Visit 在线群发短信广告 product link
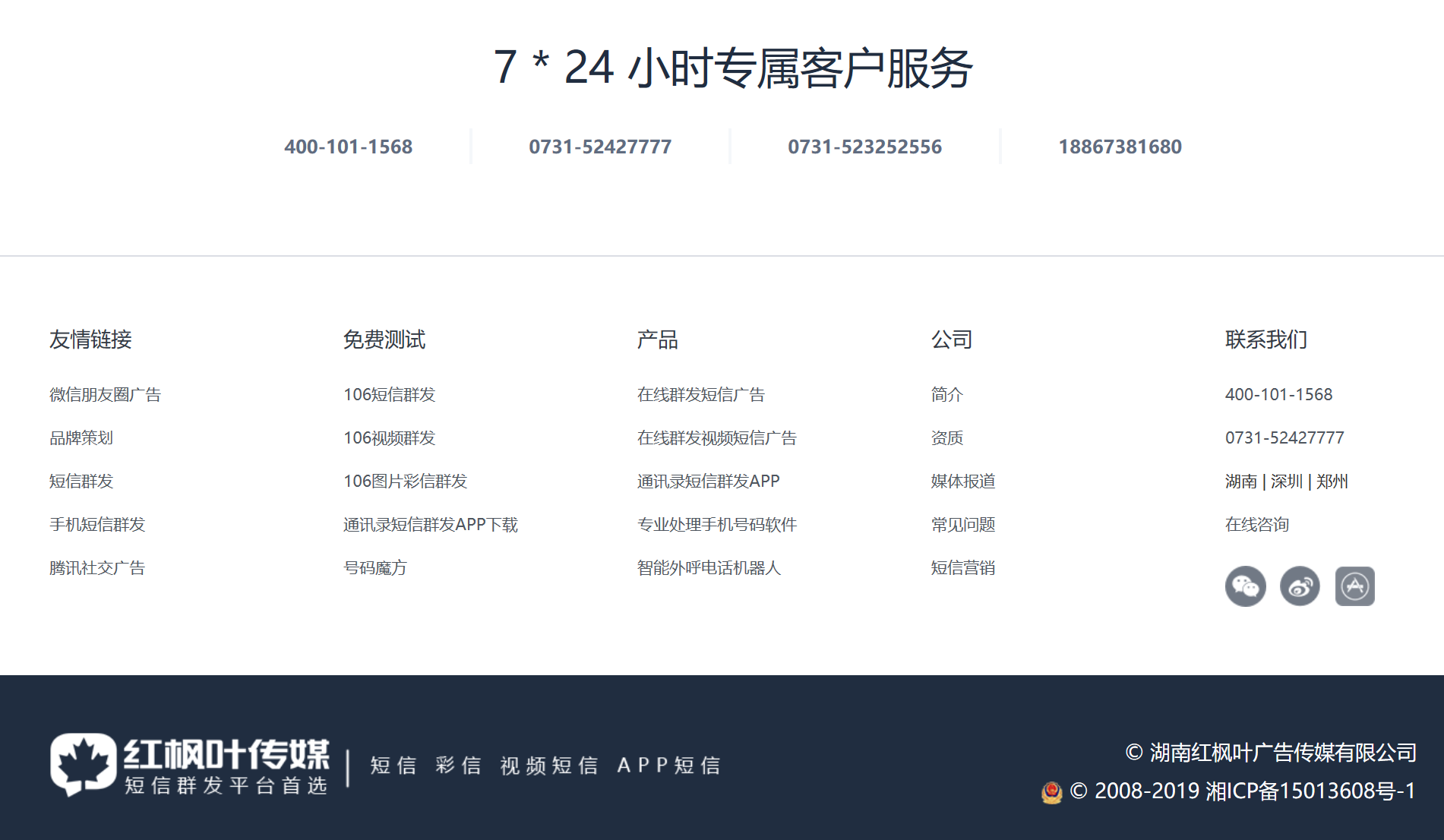Screen dimensions: 1444x840 click(700, 395)
